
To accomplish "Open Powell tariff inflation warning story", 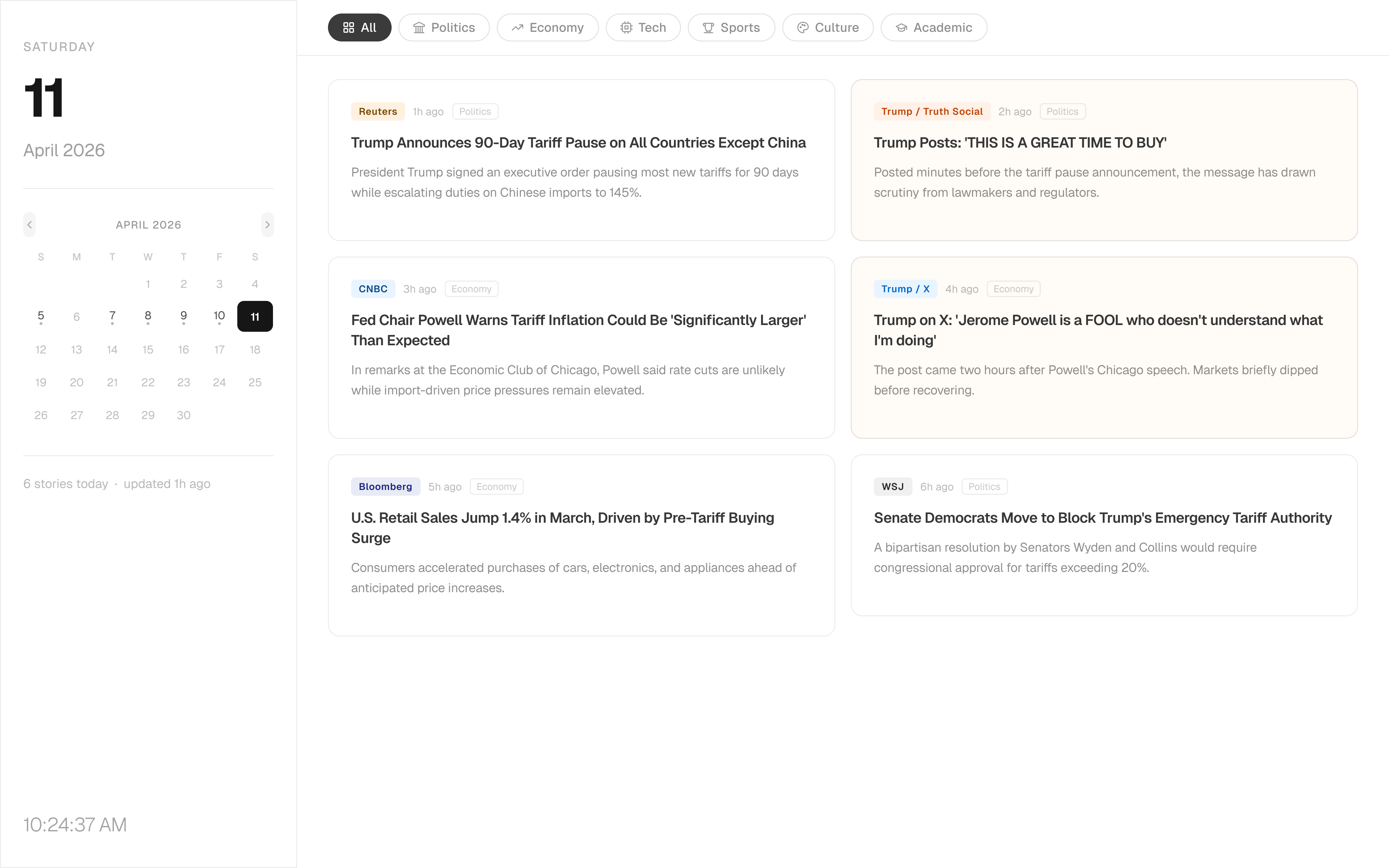I will point(578,330).
